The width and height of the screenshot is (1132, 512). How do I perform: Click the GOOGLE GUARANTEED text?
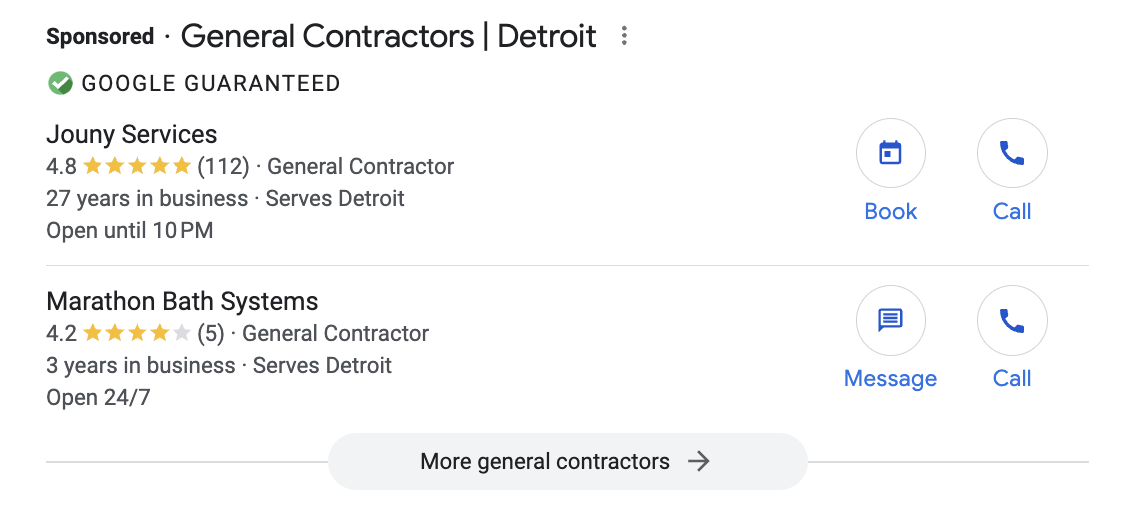pos(210,84)
